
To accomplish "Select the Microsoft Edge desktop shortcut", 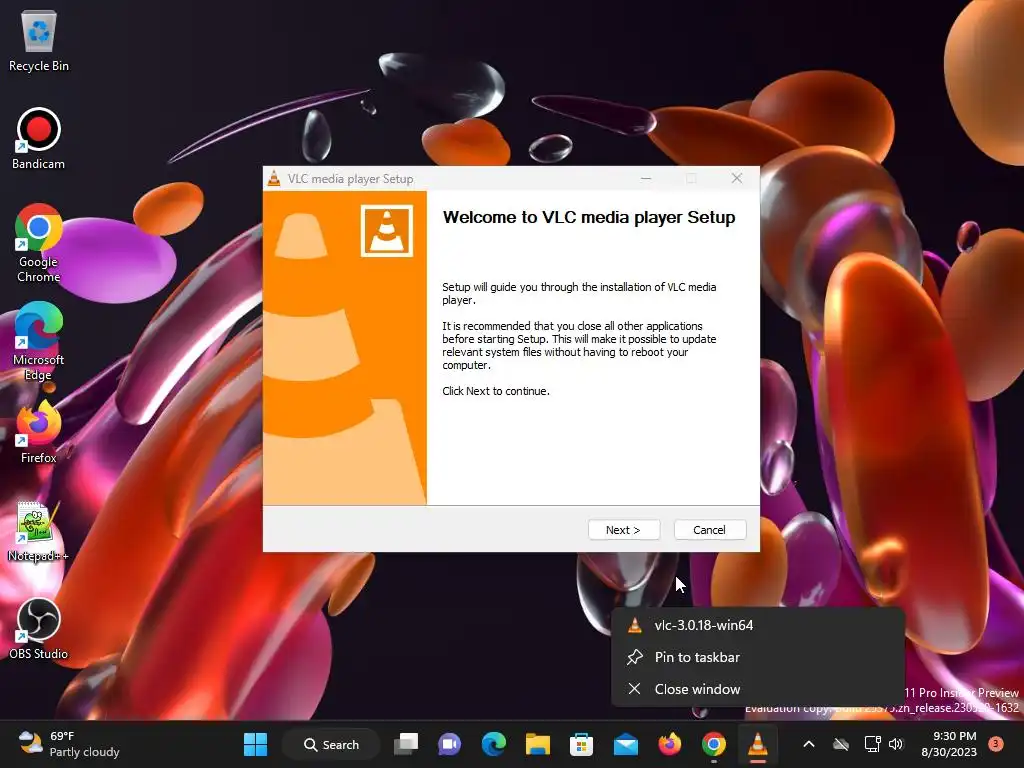I will [39, 342].
